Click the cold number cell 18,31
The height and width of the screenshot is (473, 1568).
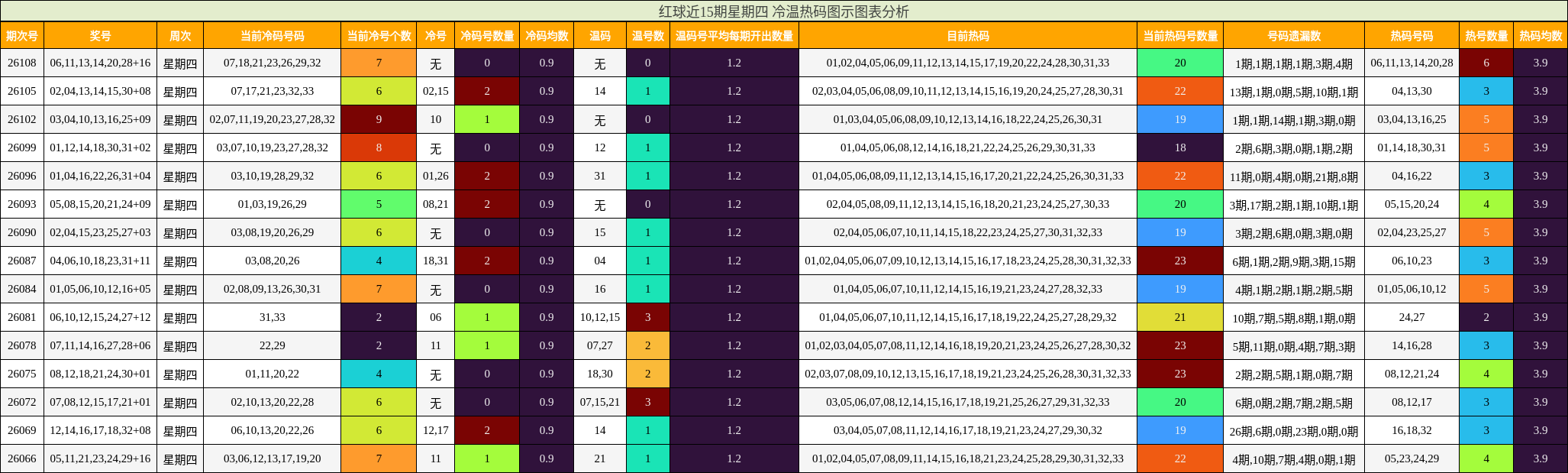pos(436,261)
